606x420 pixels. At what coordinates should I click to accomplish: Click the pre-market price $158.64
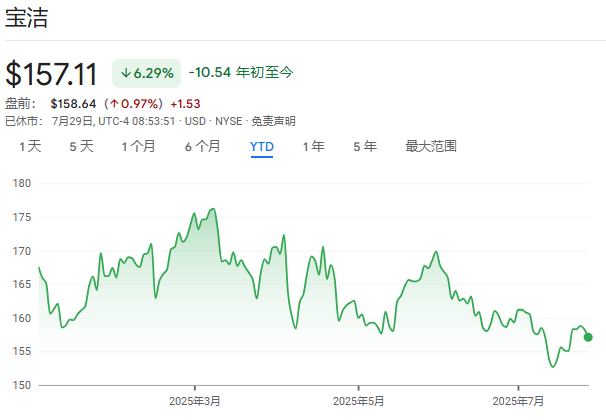click(73, 104)
